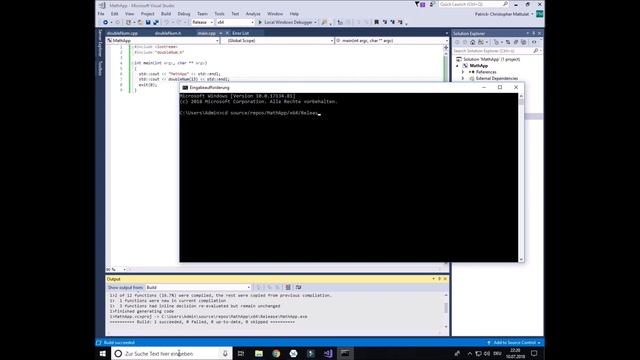Open the Build menu
Viewport: 640px width, 360px height.
(166, 14)
